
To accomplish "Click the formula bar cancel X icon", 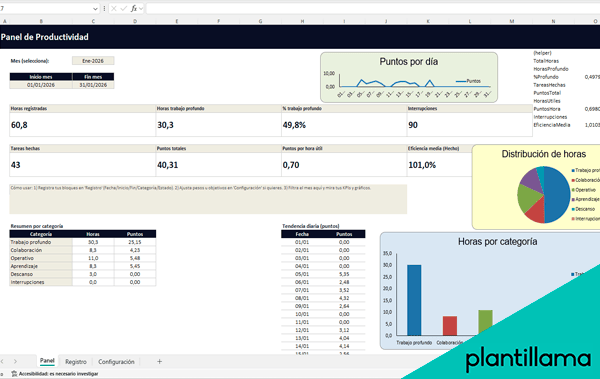I will coord(114,8).
